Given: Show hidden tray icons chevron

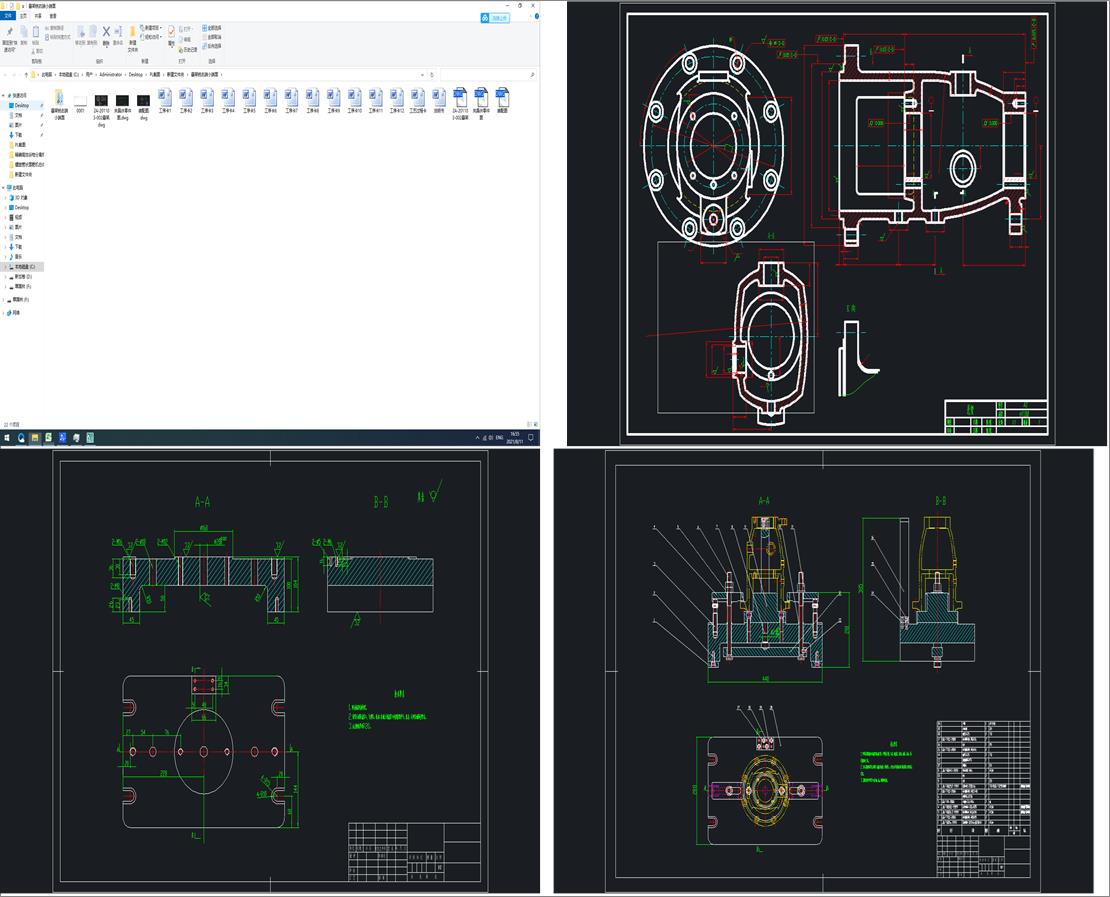Looking at the screenshot, I should tap(477, 438).
